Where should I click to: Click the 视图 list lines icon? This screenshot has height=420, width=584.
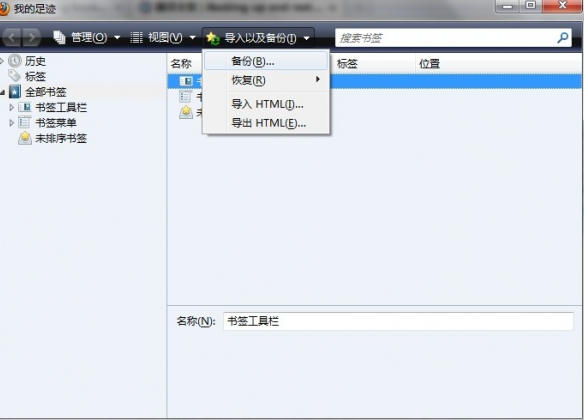[136, 37]
